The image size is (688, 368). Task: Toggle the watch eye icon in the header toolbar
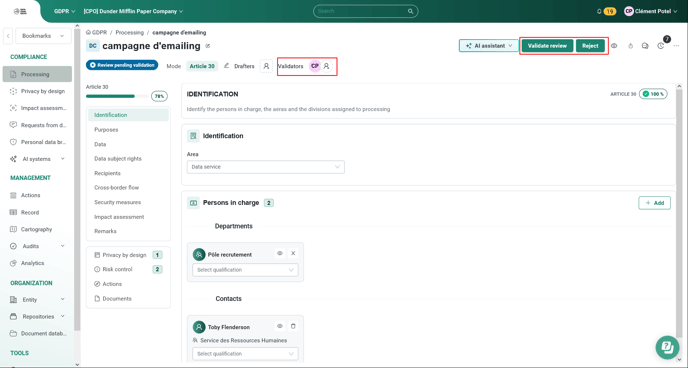click(614, 46)
